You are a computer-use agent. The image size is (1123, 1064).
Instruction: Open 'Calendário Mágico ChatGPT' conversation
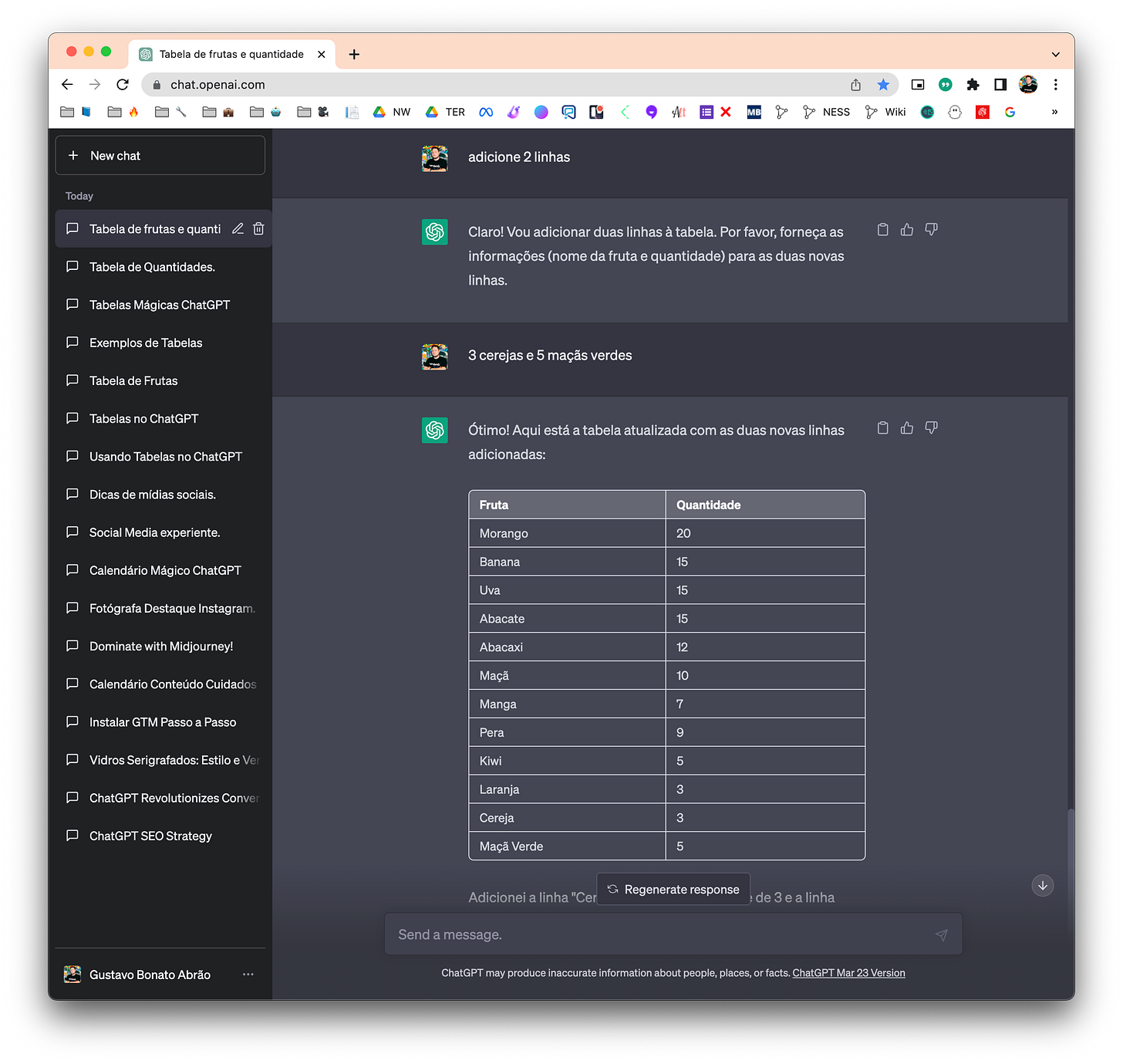[164, 570]
